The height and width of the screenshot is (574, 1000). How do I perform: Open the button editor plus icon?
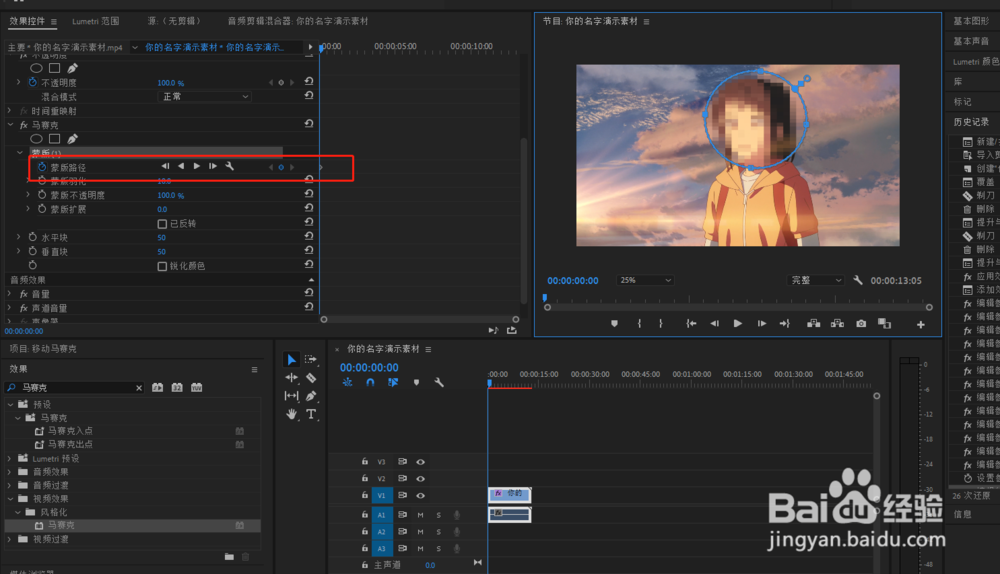[x=921, y=325]
